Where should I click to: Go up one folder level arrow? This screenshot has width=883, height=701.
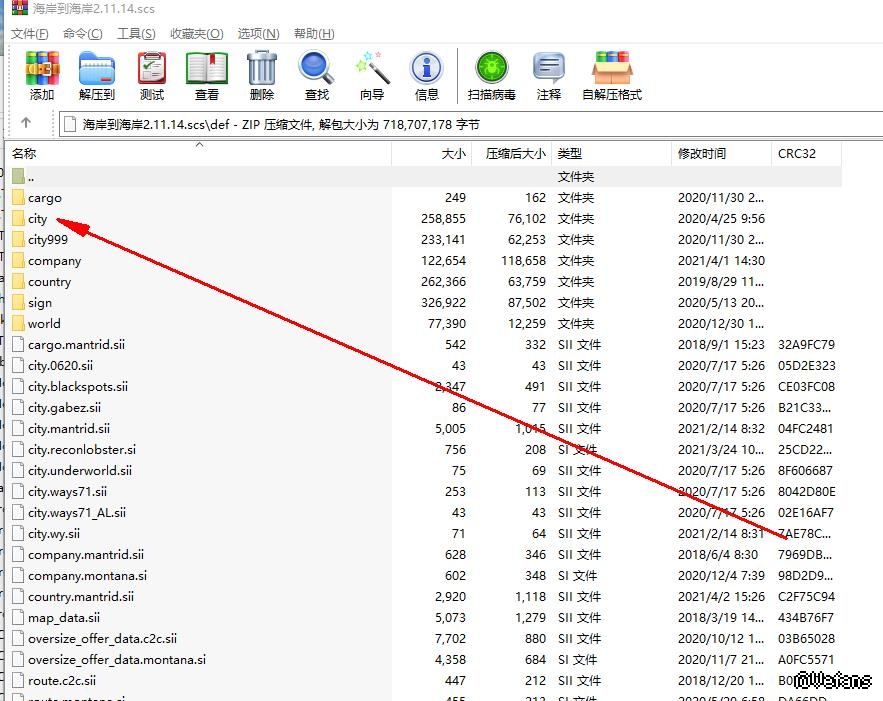(x=26, y=124)
